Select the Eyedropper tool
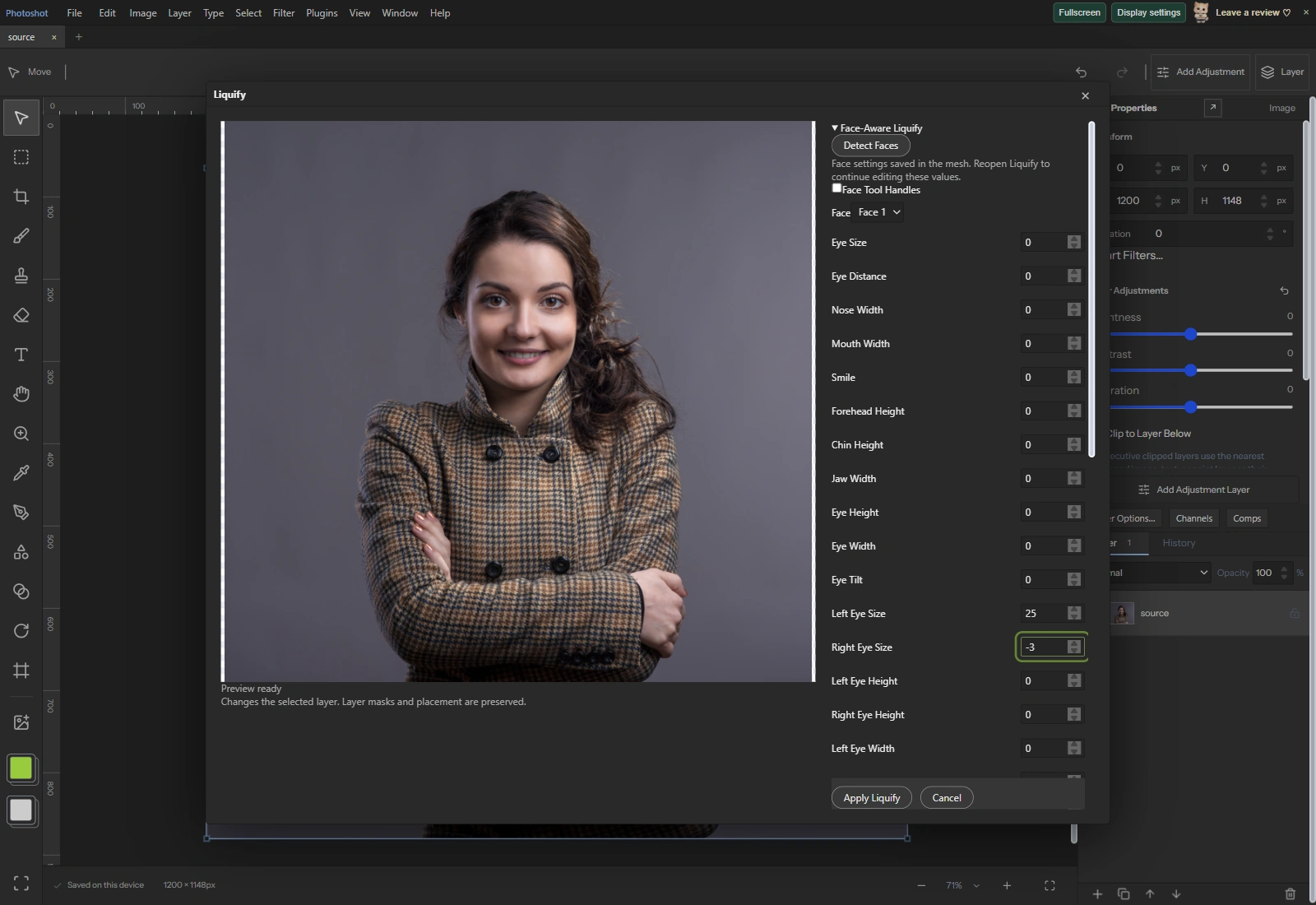1316x905 pixels. (21, 473)
